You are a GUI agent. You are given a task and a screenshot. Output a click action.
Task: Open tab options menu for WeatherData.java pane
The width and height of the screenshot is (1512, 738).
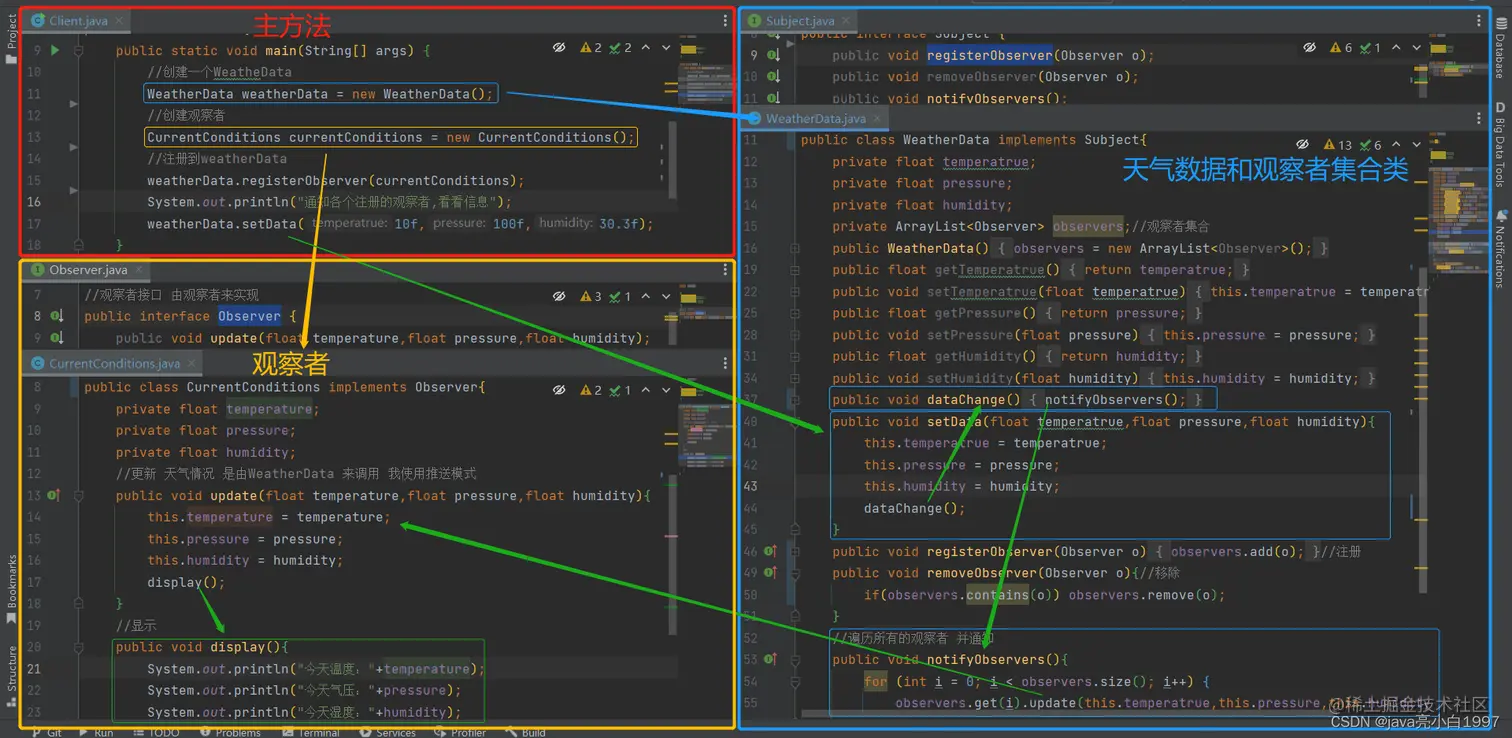pyautogui.click(x=1479, y=119)
